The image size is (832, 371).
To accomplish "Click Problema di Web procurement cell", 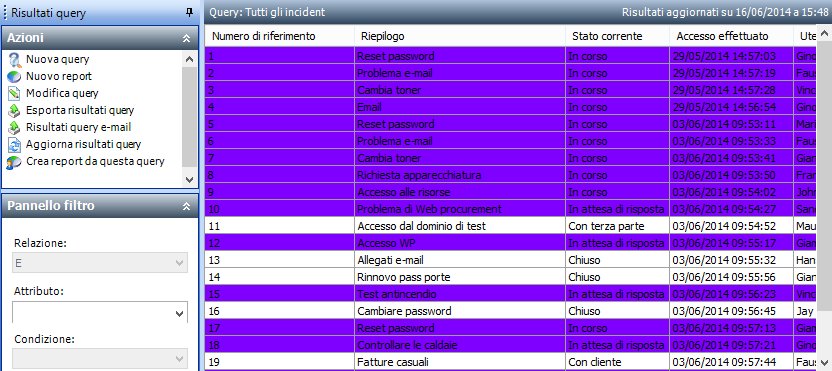I will (460, 209).
